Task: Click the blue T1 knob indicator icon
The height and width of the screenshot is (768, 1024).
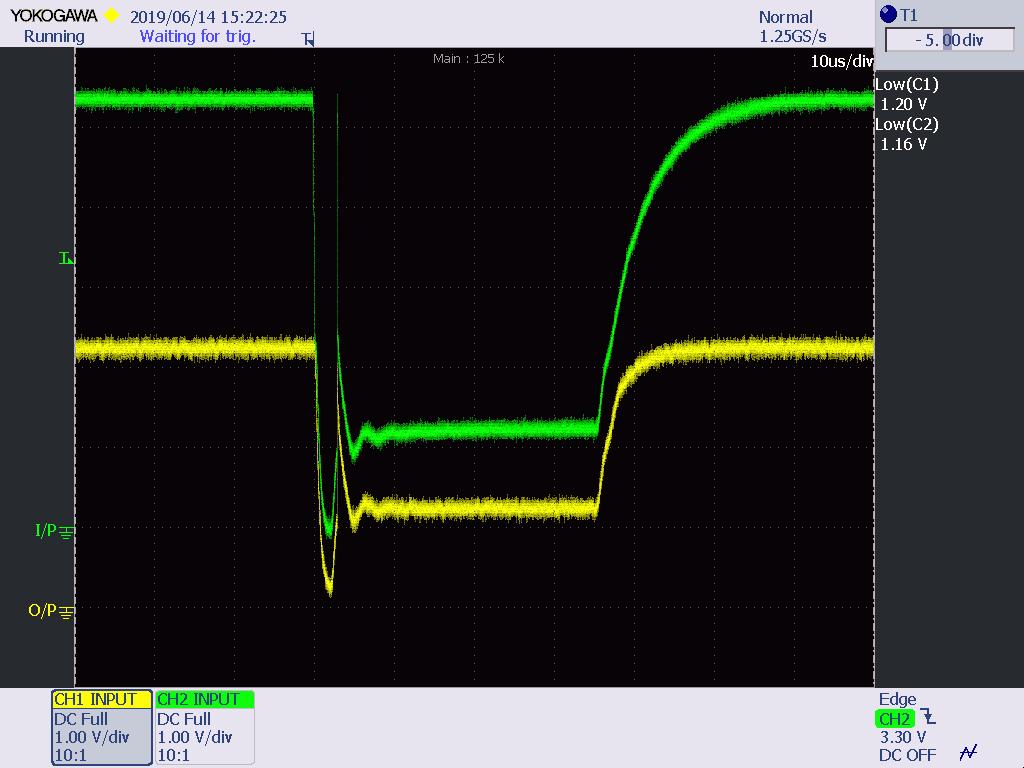Action: pos(888,14)
